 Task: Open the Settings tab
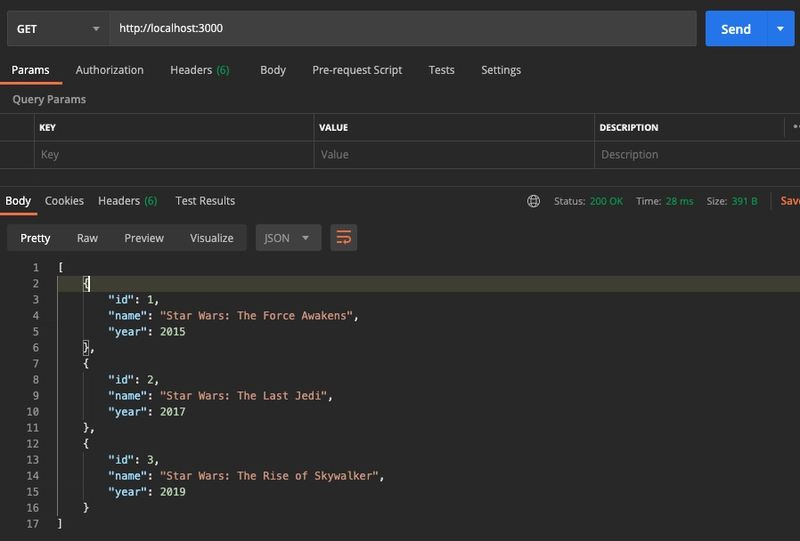coord(501,70)
